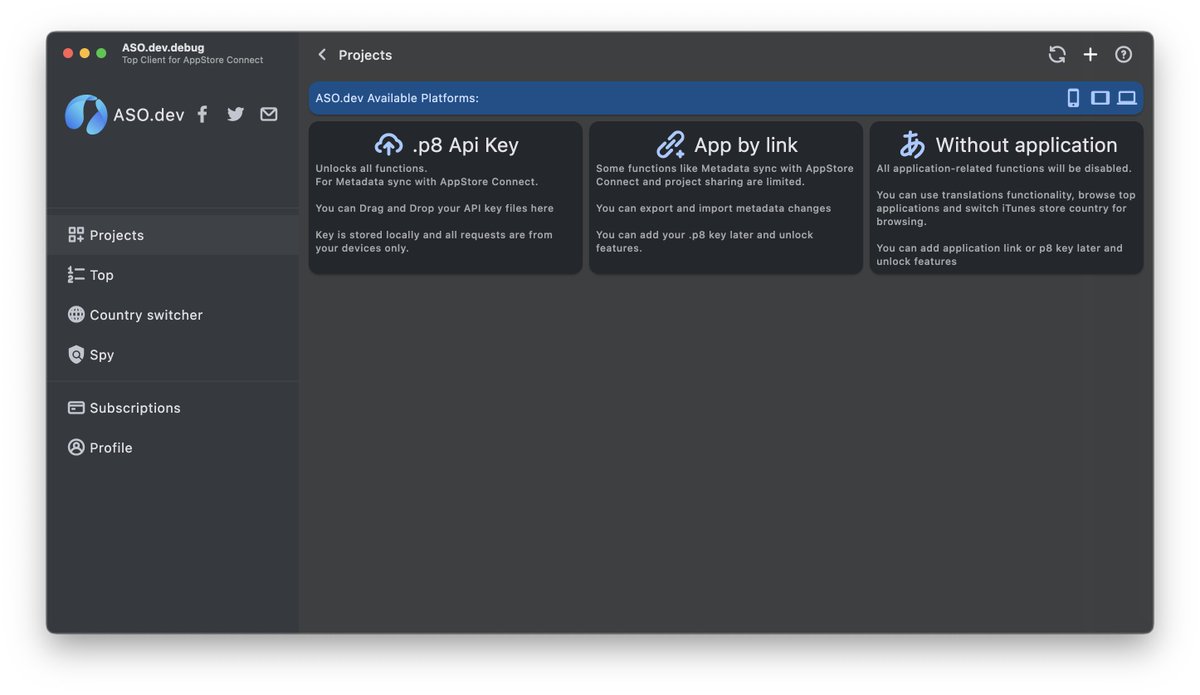Viewport: 1200px width, 695px height.
Task: Click the Projects grid icon in sidebar
Action: pos(76,235)
